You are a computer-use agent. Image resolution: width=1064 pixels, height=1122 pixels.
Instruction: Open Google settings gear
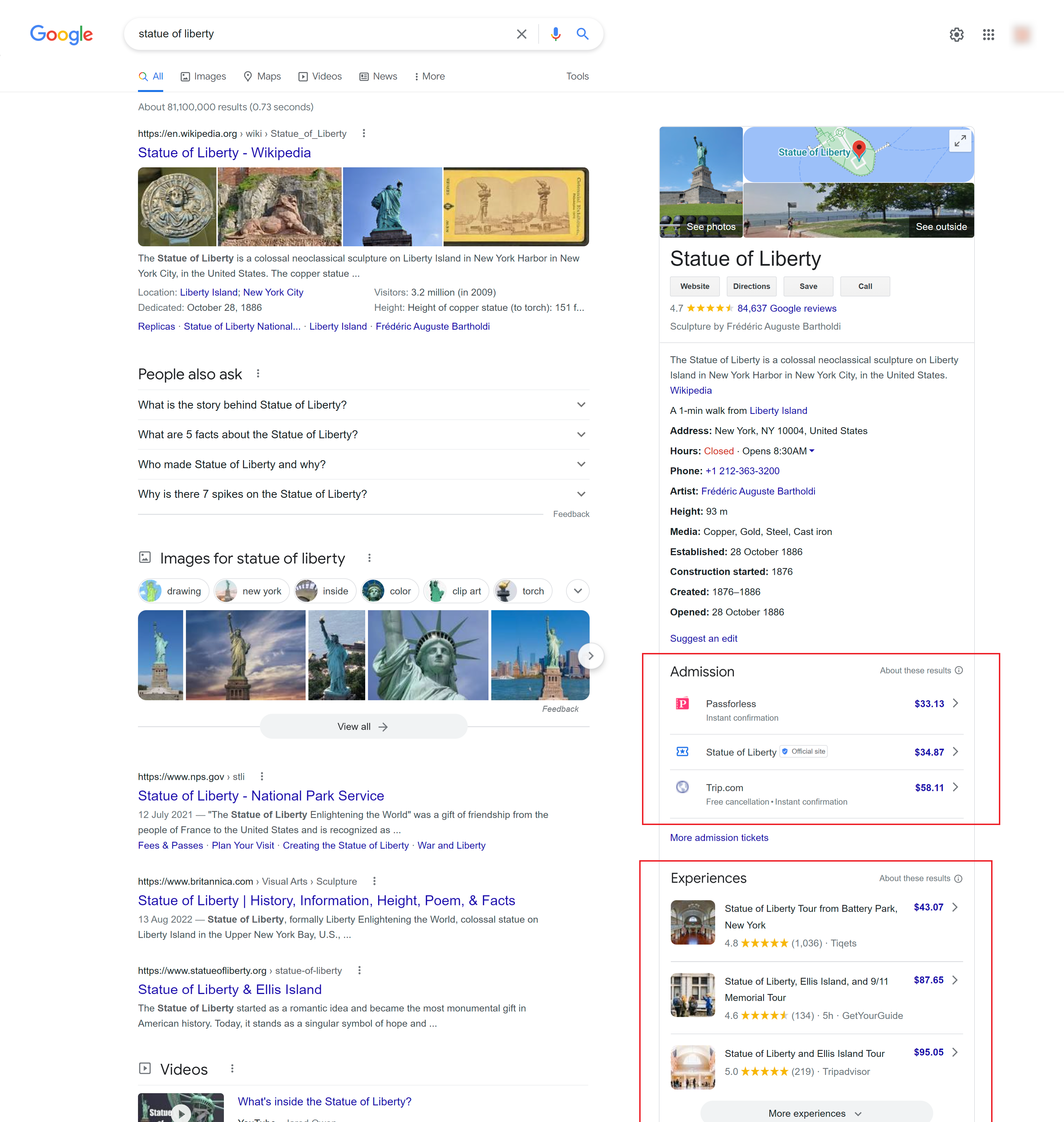956,35
